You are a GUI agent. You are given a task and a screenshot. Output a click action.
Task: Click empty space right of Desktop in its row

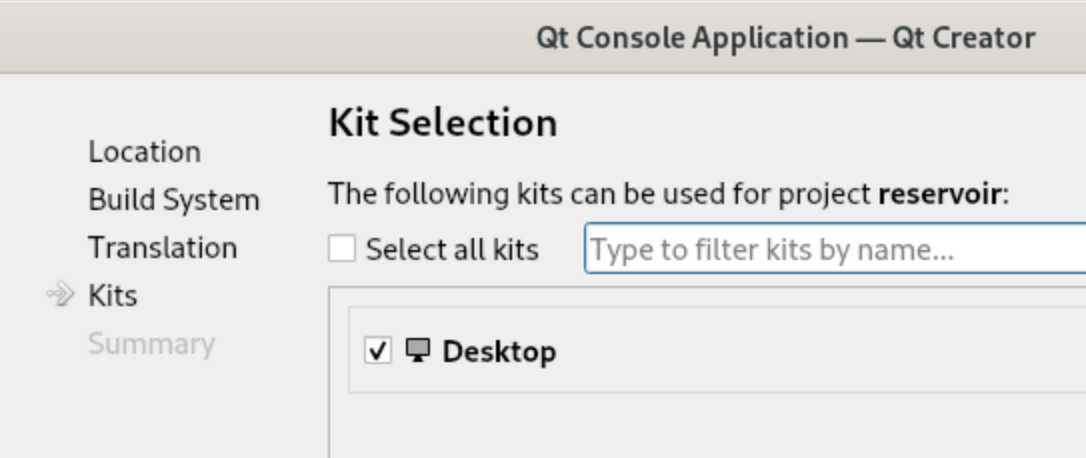pos(800,352)
